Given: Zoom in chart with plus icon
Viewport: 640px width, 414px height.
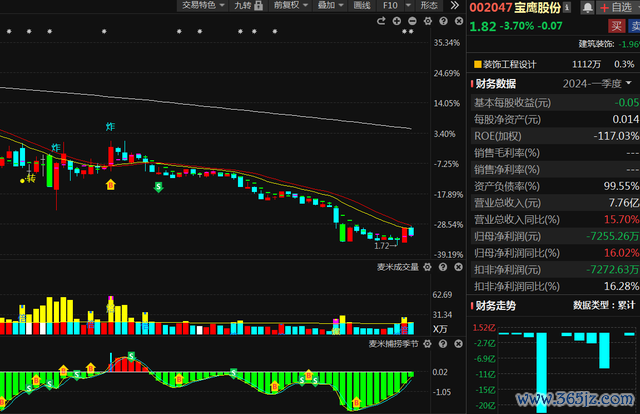Looking at the screenshot, I should point(397,21).
